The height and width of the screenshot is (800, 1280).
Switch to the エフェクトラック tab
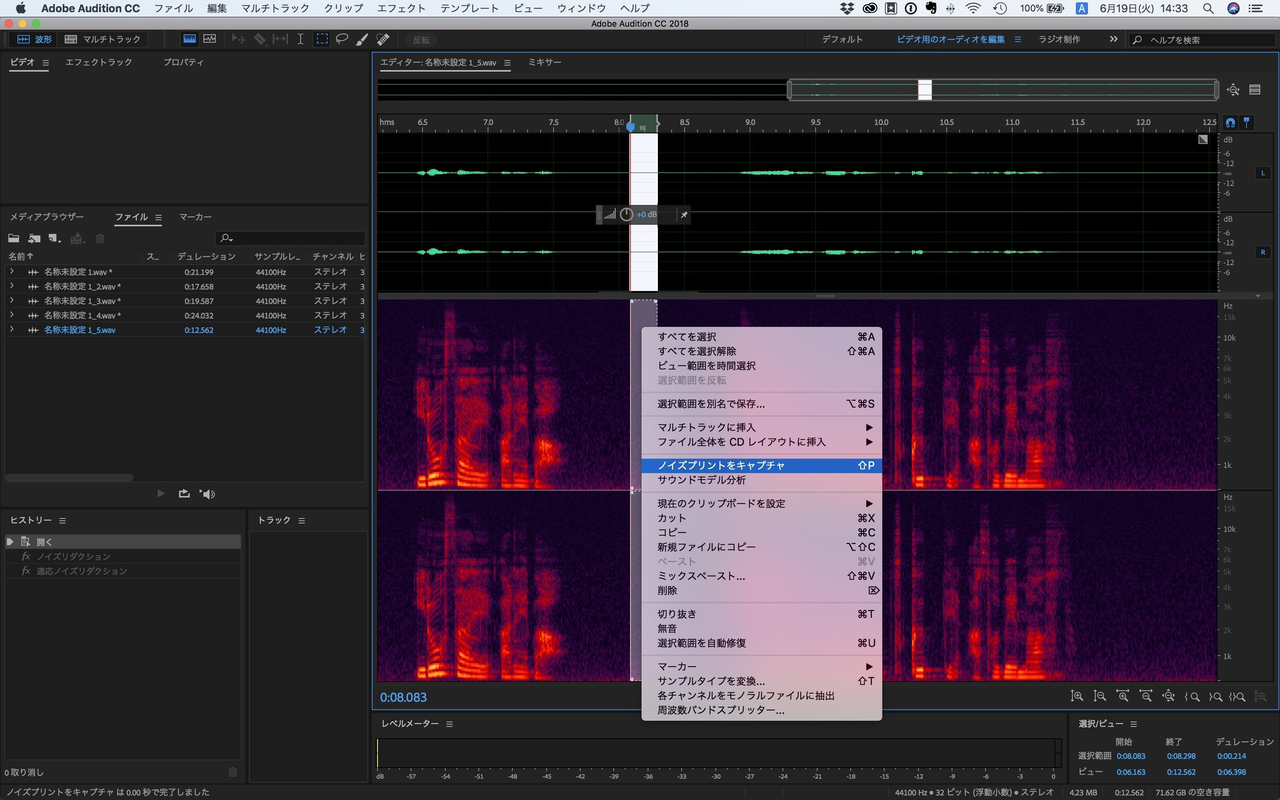click(x=98, y=62)
